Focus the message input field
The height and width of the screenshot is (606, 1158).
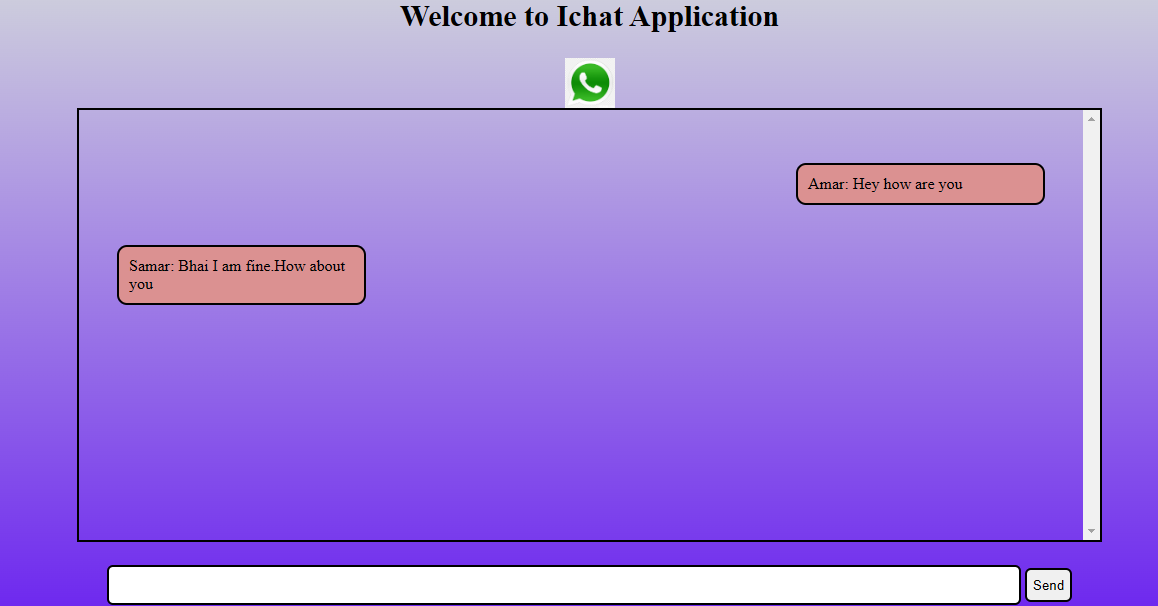coord(564,585)
